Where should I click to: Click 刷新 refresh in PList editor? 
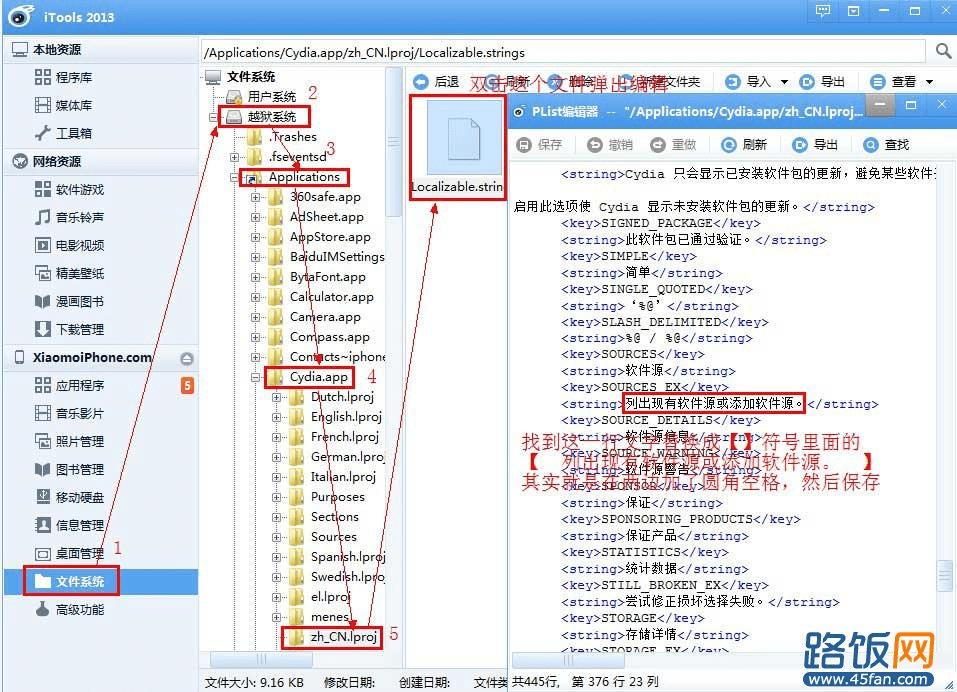coord(744,145)
